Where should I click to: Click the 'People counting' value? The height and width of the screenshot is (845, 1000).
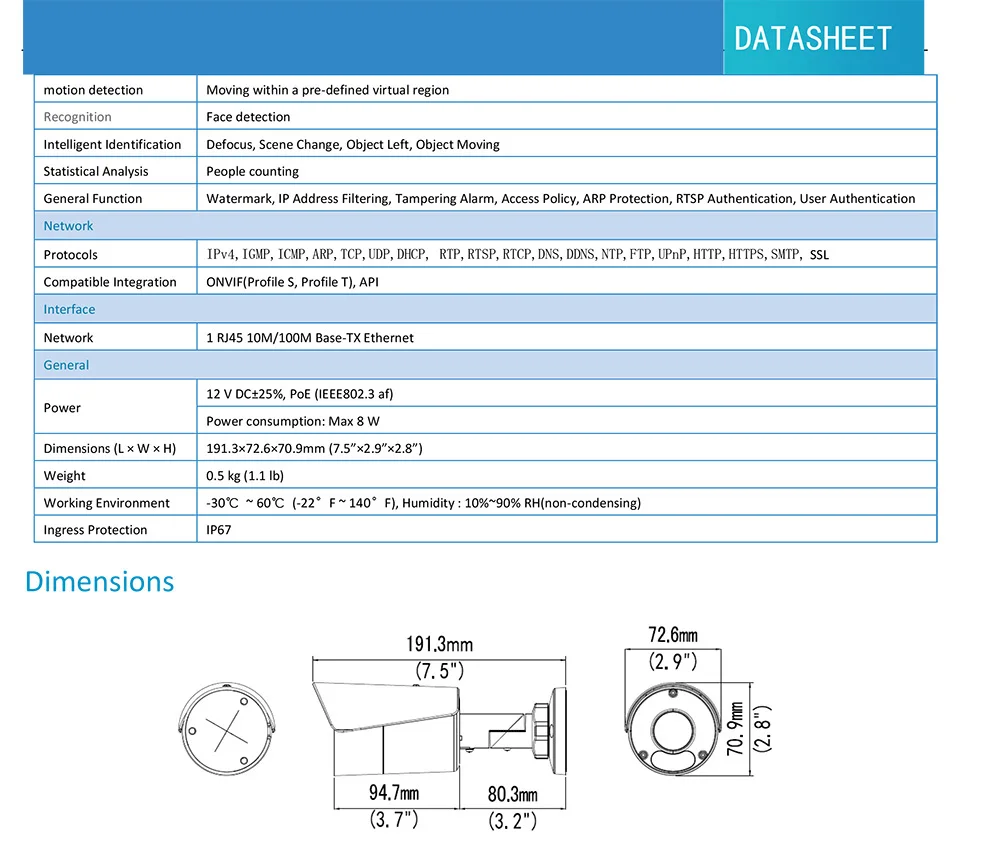(x=253, y=172)
